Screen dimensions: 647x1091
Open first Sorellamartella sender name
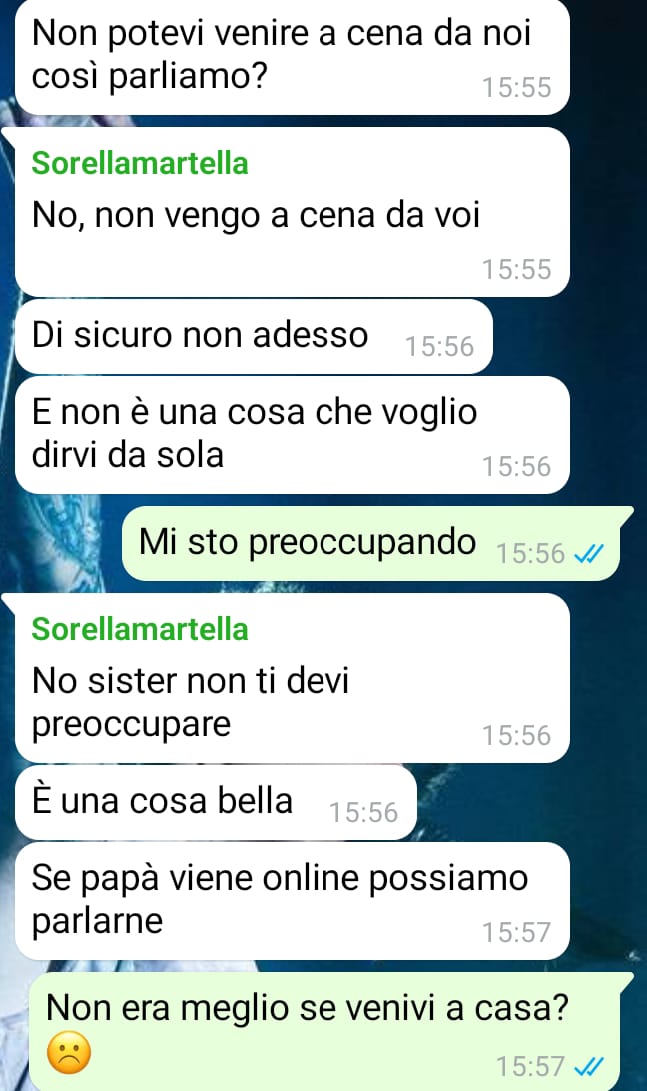click(140, 164)
